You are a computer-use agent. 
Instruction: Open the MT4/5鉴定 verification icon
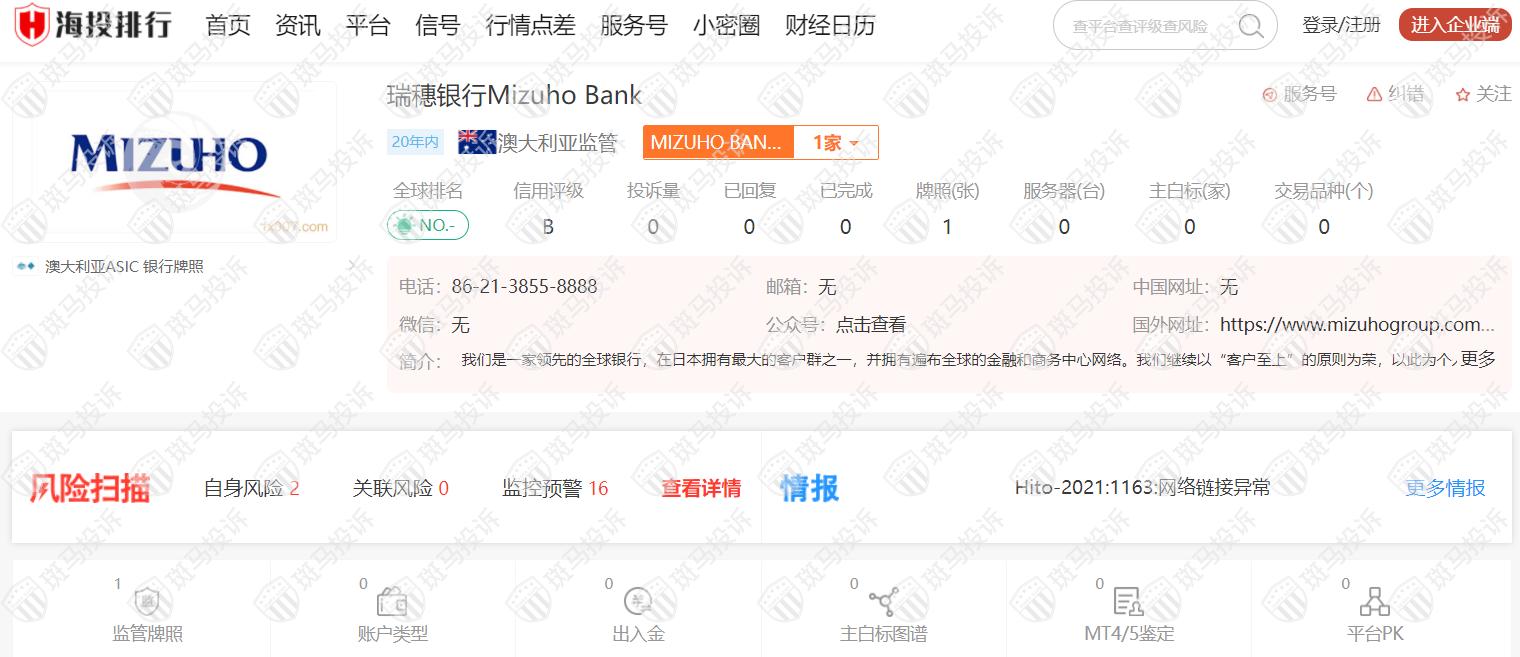pyautogui.click(x=1128, y=602)
